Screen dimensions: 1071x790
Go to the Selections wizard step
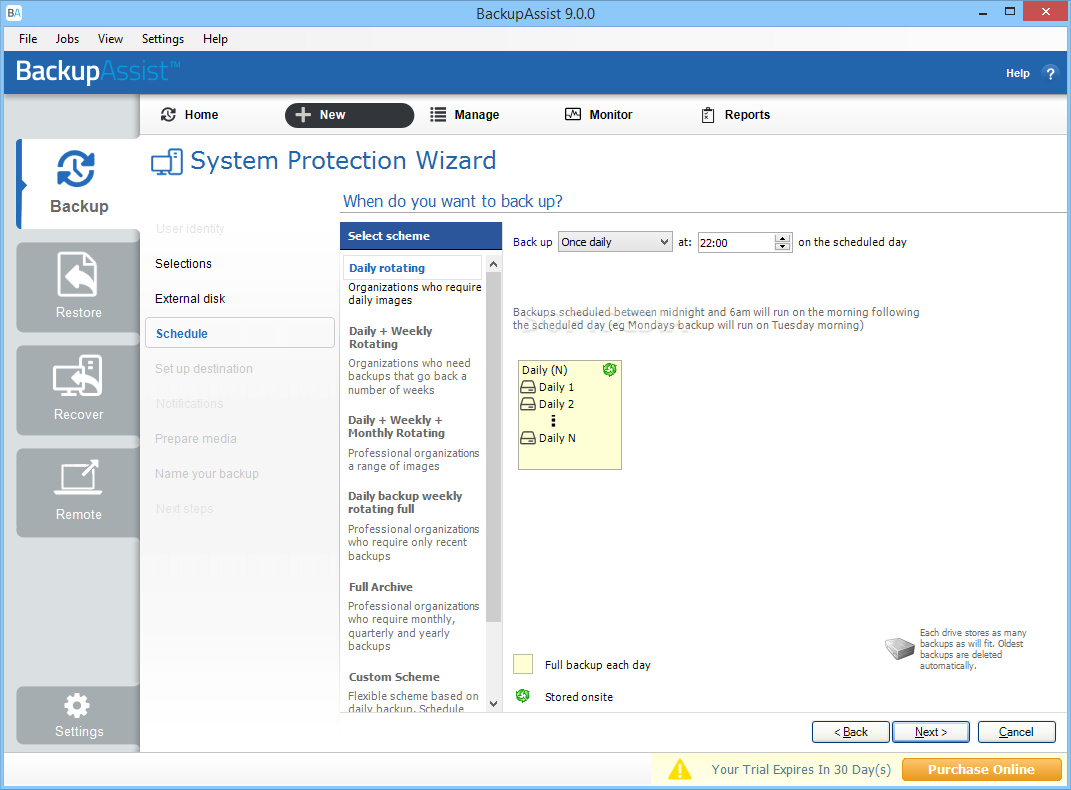(183, 264)
